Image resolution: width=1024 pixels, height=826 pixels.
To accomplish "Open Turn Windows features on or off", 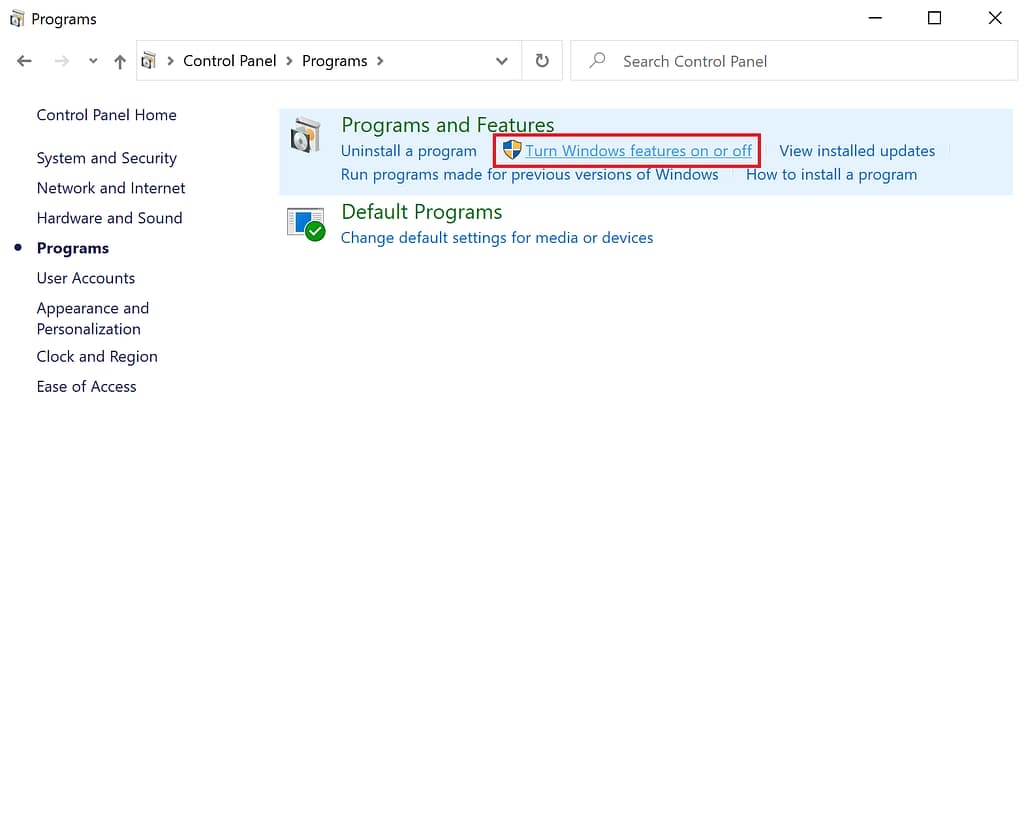I will [638, 150].
